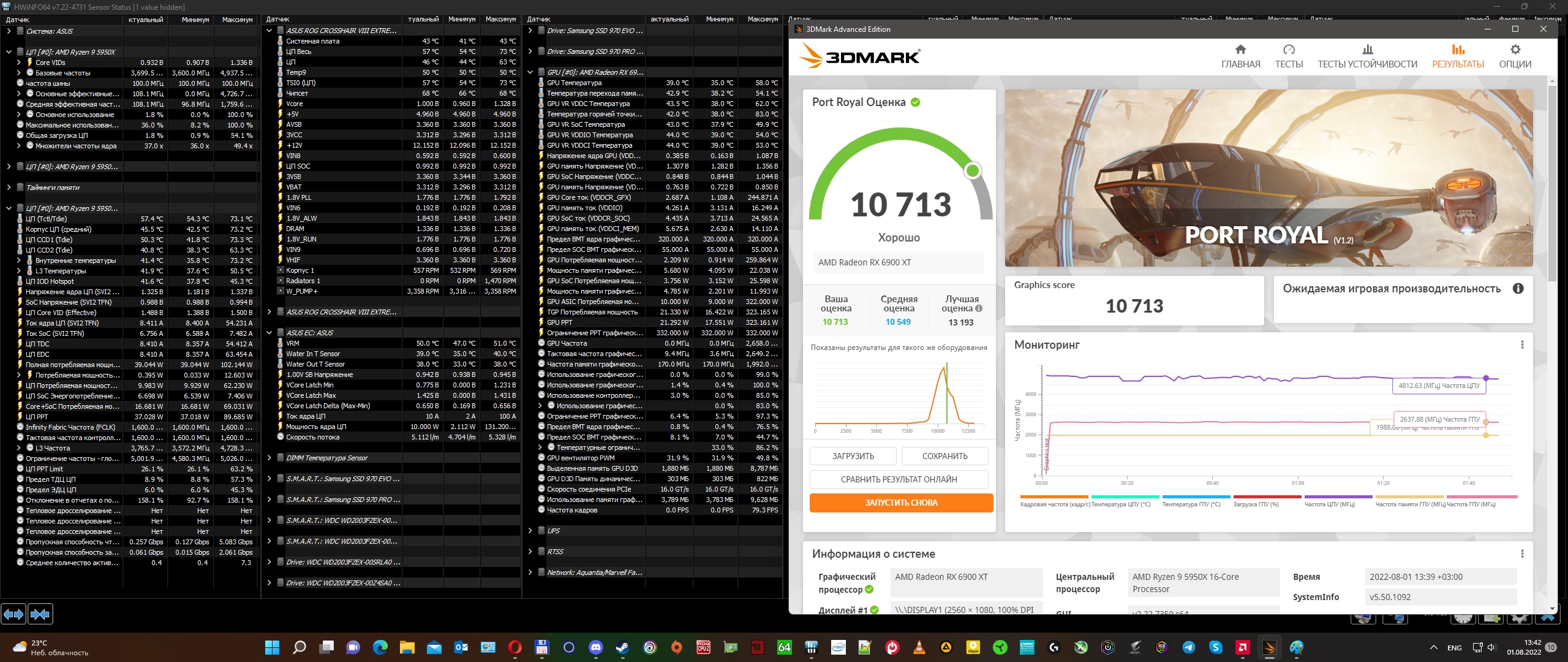The image size is (1568, 662).
Task: Open the Steam icon on the taskbar
Action: [622, 647]
